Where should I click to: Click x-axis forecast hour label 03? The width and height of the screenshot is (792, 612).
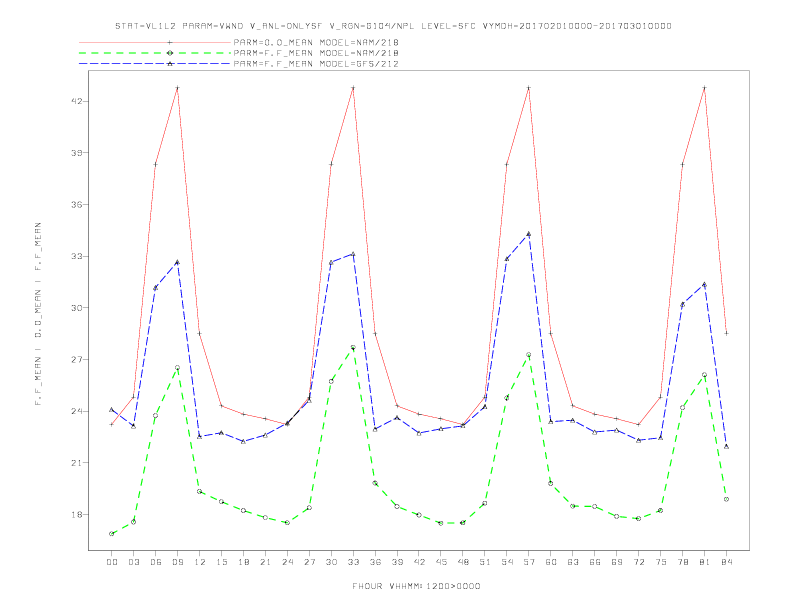pos(133,562)
